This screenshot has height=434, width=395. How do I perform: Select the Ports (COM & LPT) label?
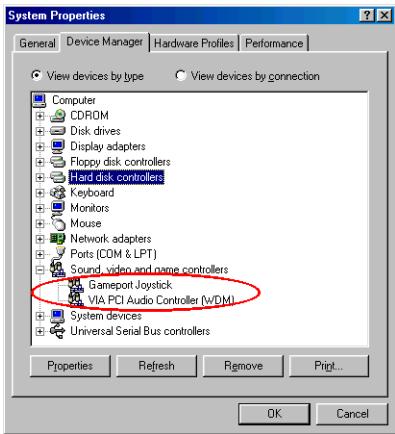[113, 254]
